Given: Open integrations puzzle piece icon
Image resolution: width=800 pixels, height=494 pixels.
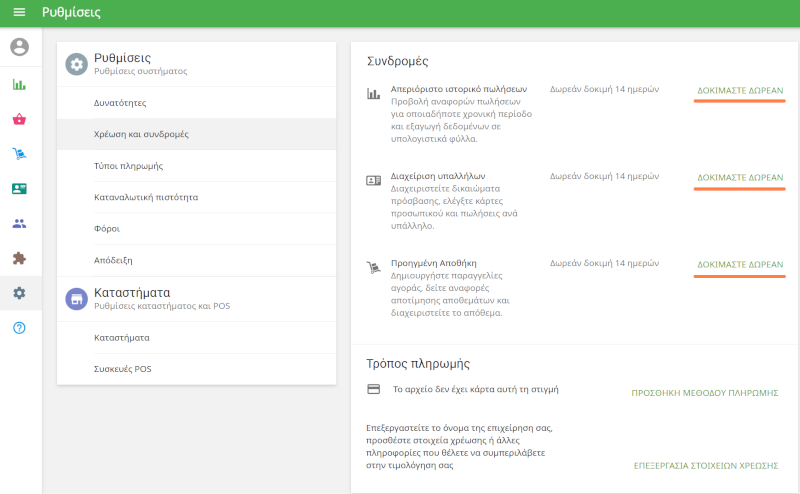Looking at the screenshot, I should (20, 258).
